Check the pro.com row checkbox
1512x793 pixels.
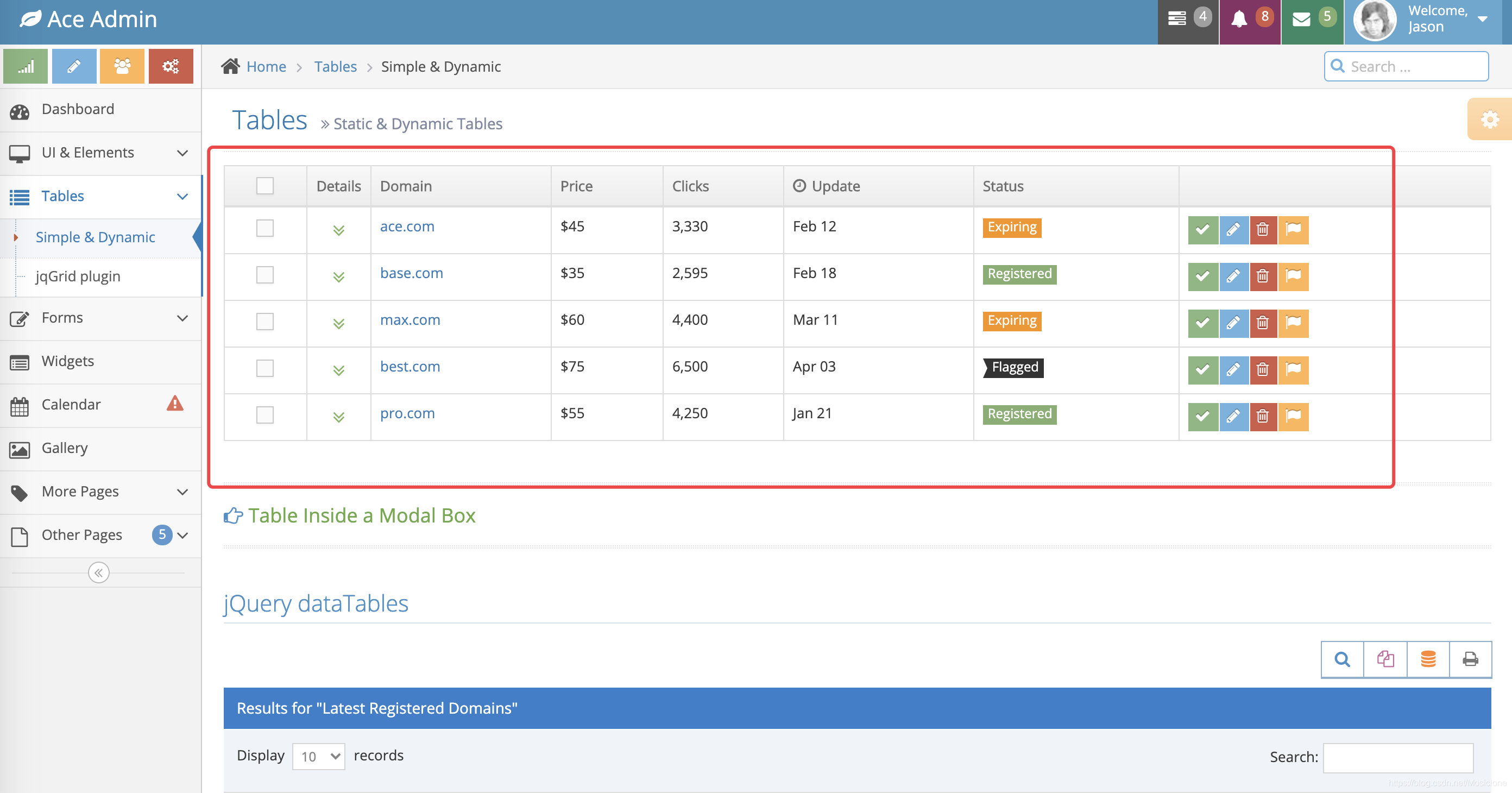(264, 415)
